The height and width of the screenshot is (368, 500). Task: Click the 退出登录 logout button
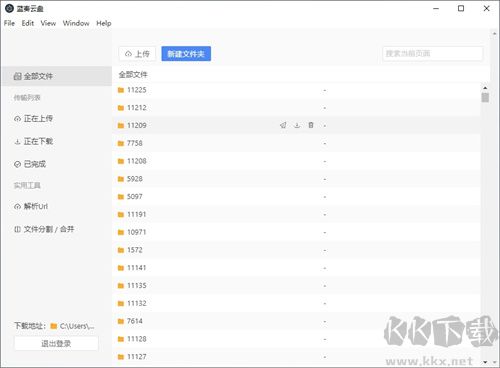56,343
